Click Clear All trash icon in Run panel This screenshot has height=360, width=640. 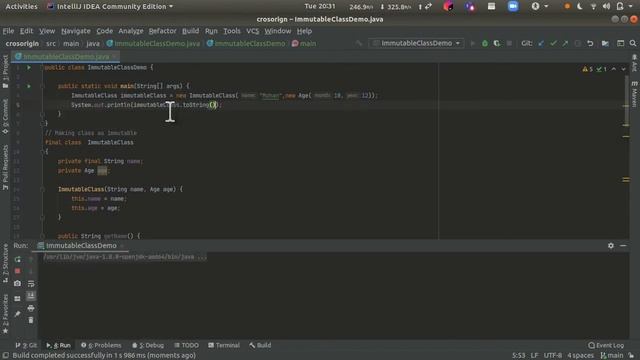(x=31, y=320)
